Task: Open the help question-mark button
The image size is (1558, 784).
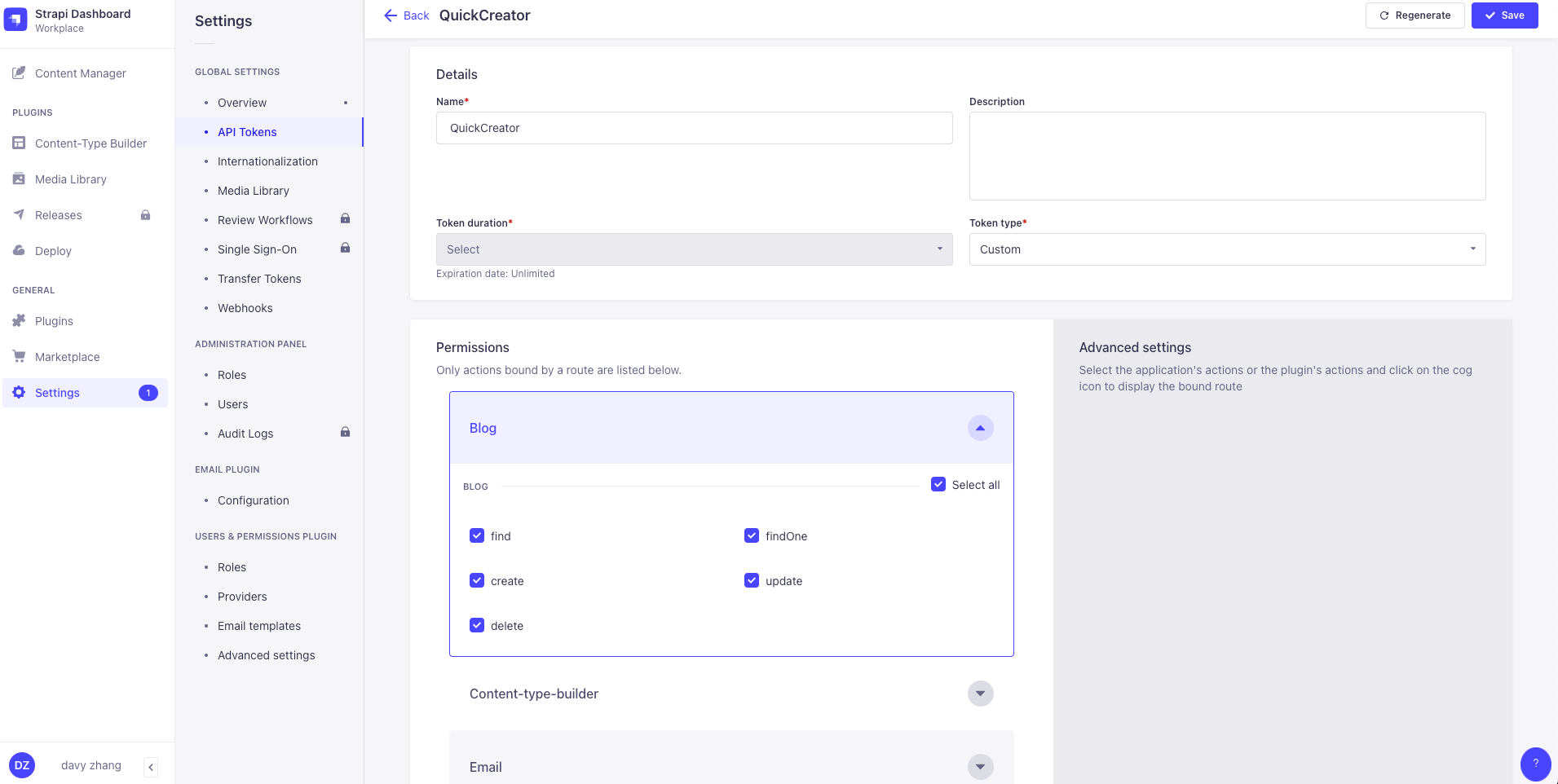Action: pyautogui.click(x=1535, y=764)
